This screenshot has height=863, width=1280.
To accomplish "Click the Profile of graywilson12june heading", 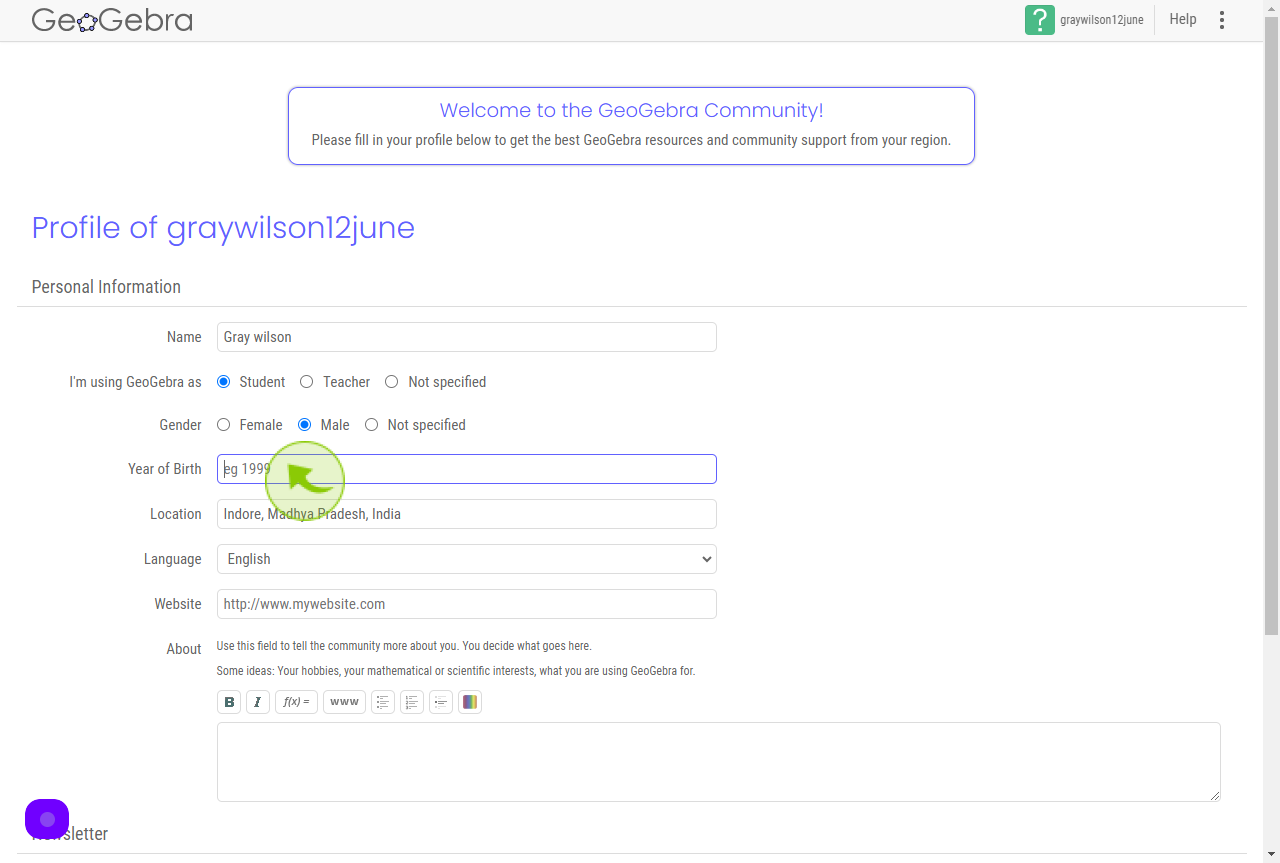I will point(223,228).
